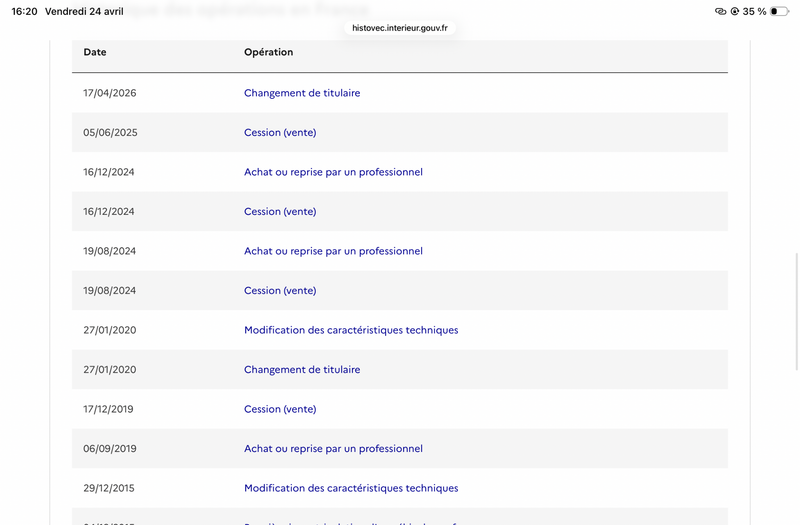Tap the histovec.interieur.gouv.fr address pill
This screenshot has height=525, width=800.
400,28
